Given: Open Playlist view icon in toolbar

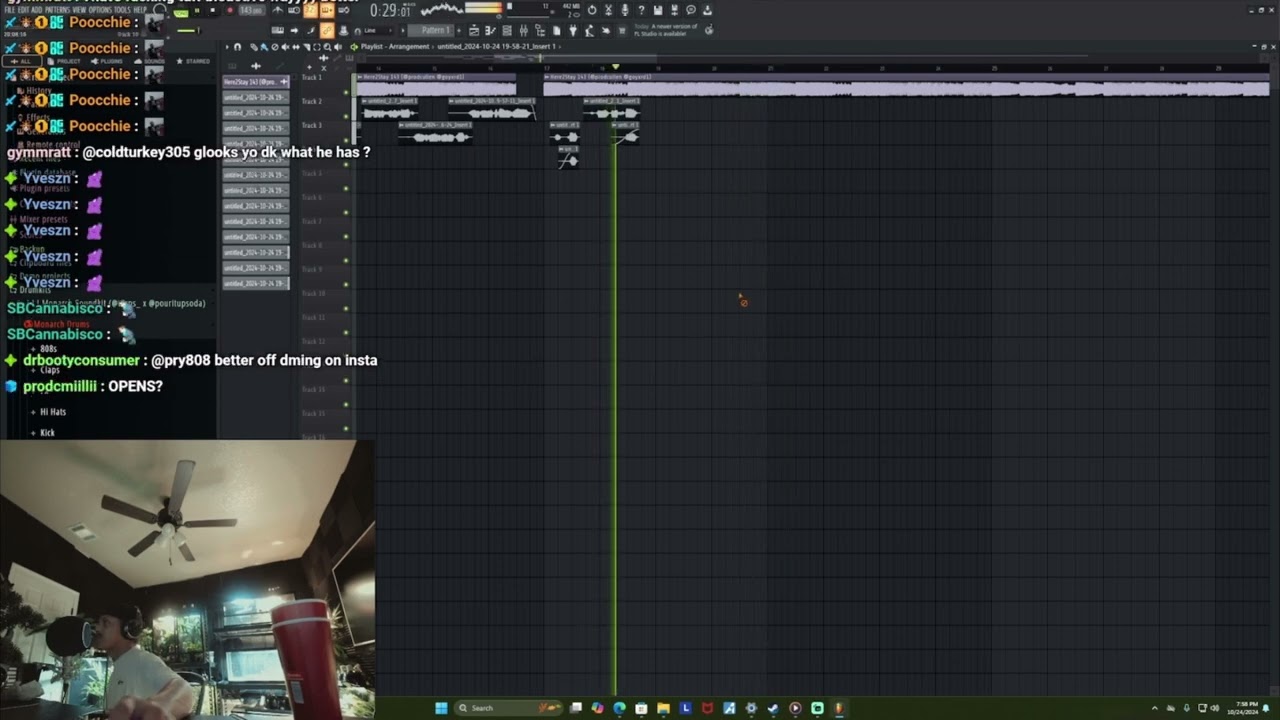Looking at the screenshot, I should click(x=474, y=30).
